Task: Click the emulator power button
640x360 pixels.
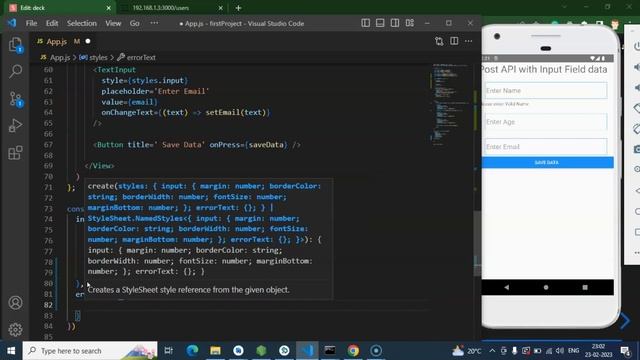Action: pos(636,46)
